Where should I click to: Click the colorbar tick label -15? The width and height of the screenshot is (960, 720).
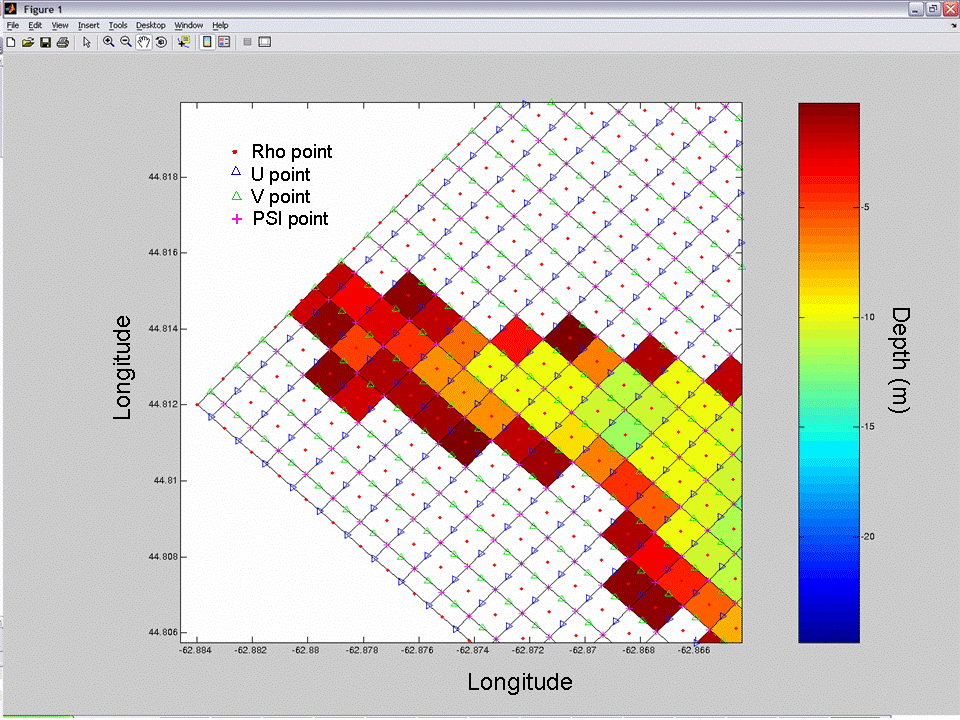point(868,427)
